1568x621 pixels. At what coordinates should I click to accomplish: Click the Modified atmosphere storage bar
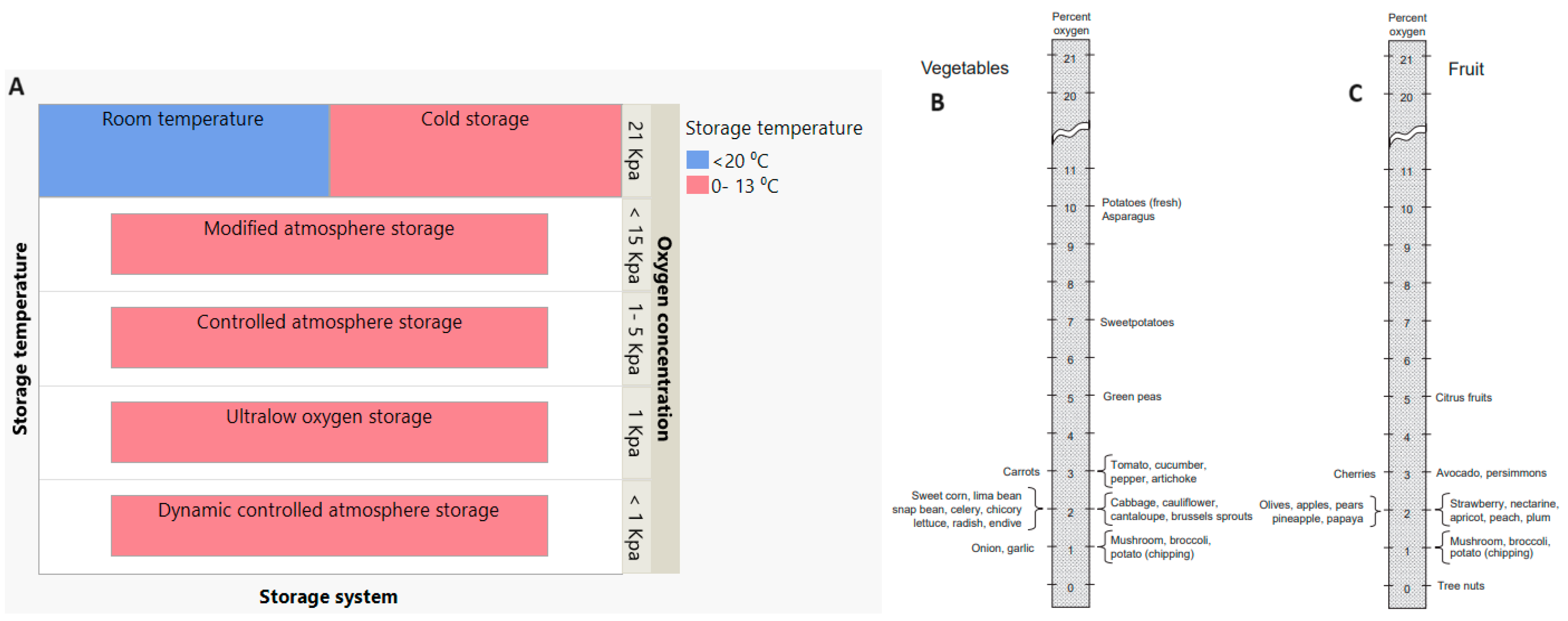tap(329, 244)
